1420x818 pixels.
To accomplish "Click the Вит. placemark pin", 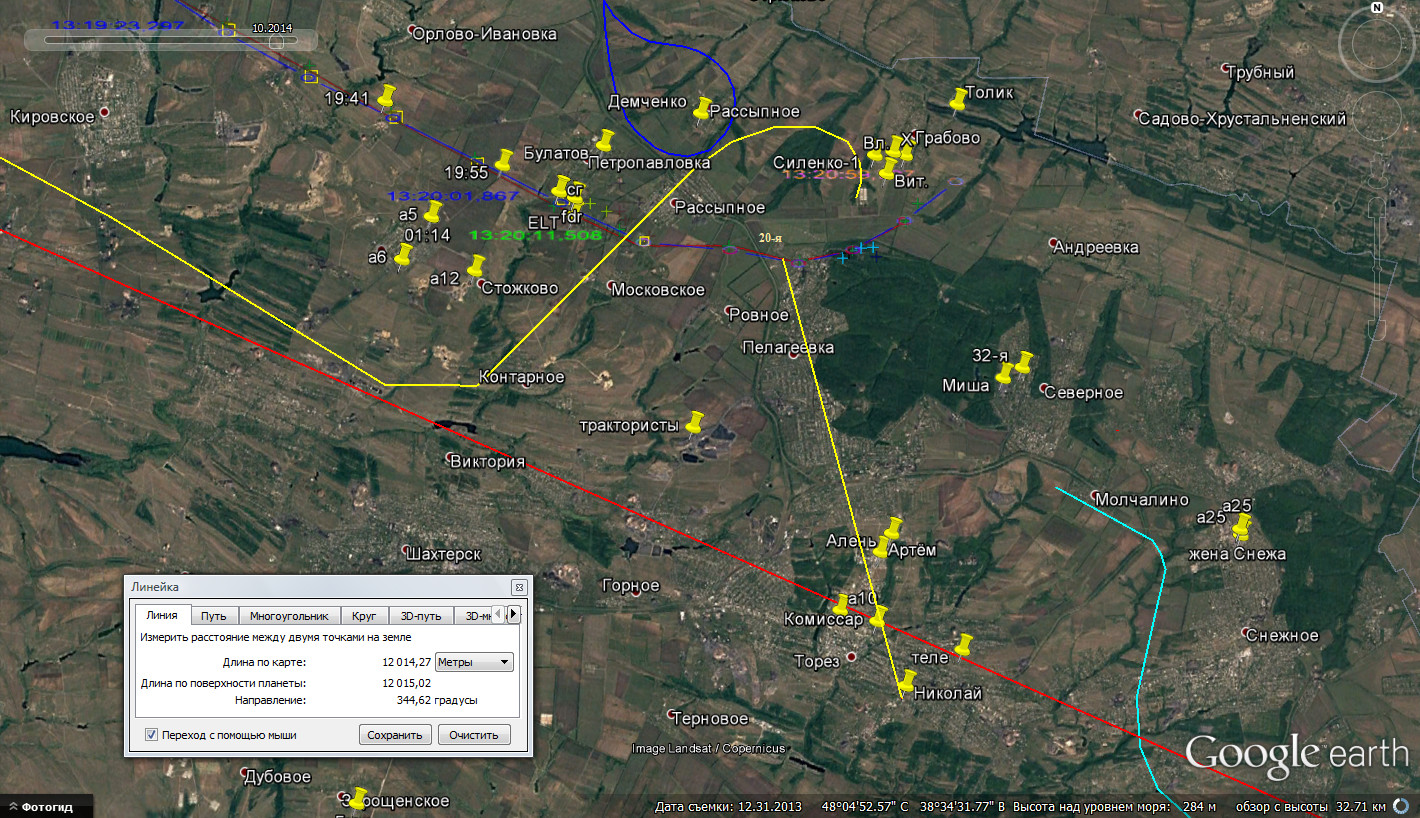I will [x=886, y=169].
